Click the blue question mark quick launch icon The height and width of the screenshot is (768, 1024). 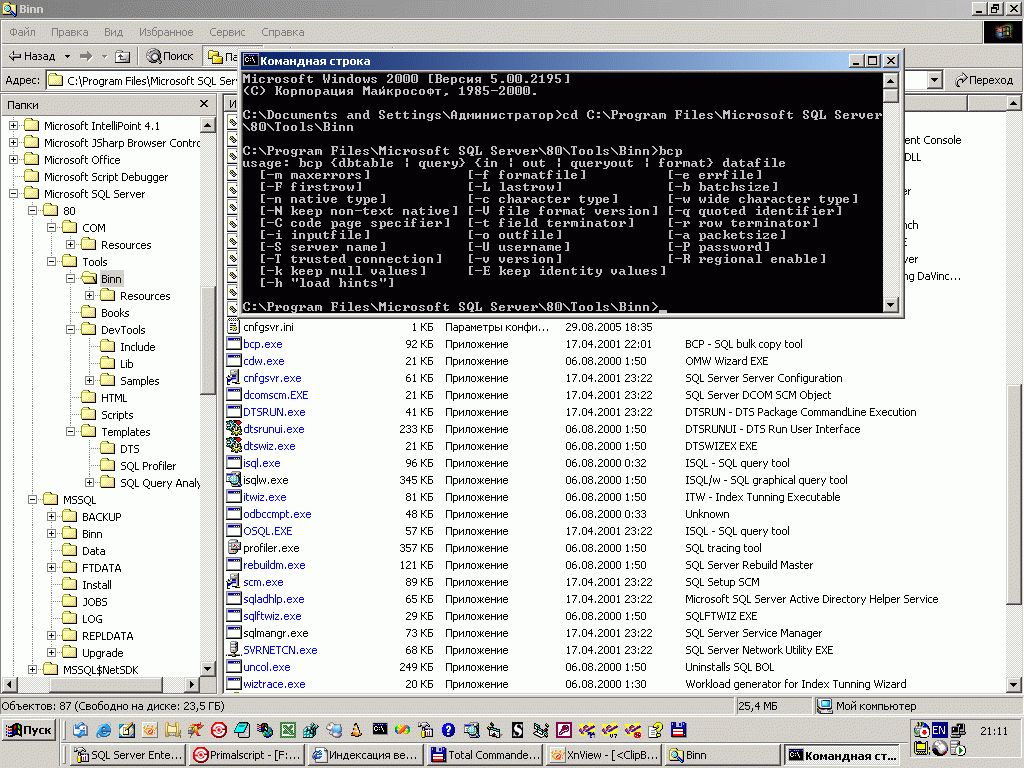click(448, 730)
